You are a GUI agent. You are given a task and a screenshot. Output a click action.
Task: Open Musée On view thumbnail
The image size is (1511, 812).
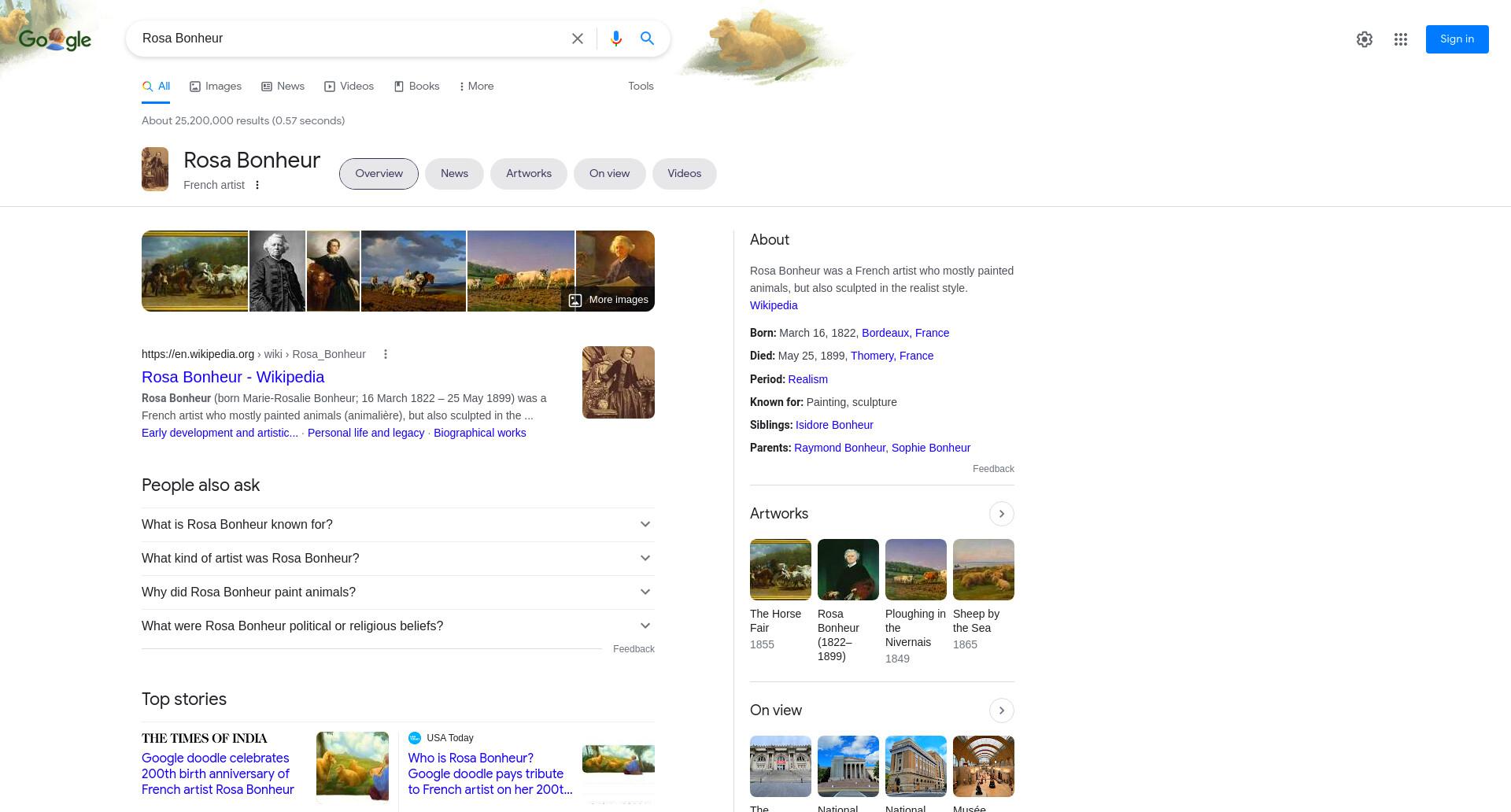click(984, 766)
